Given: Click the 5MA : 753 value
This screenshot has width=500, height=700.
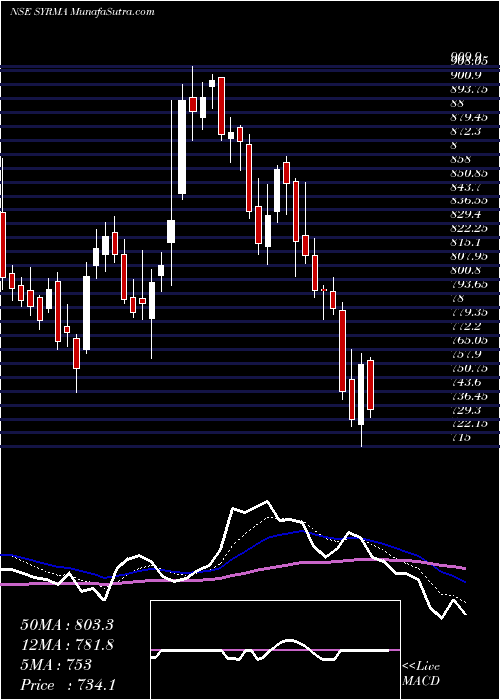Looking at the screenshot, I should 56,665.
